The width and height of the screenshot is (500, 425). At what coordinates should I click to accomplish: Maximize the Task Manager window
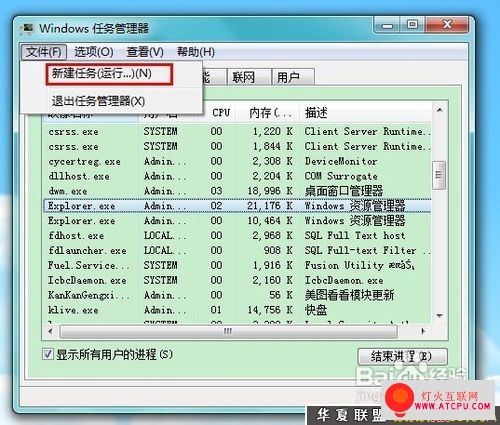(x=412, y=25)
